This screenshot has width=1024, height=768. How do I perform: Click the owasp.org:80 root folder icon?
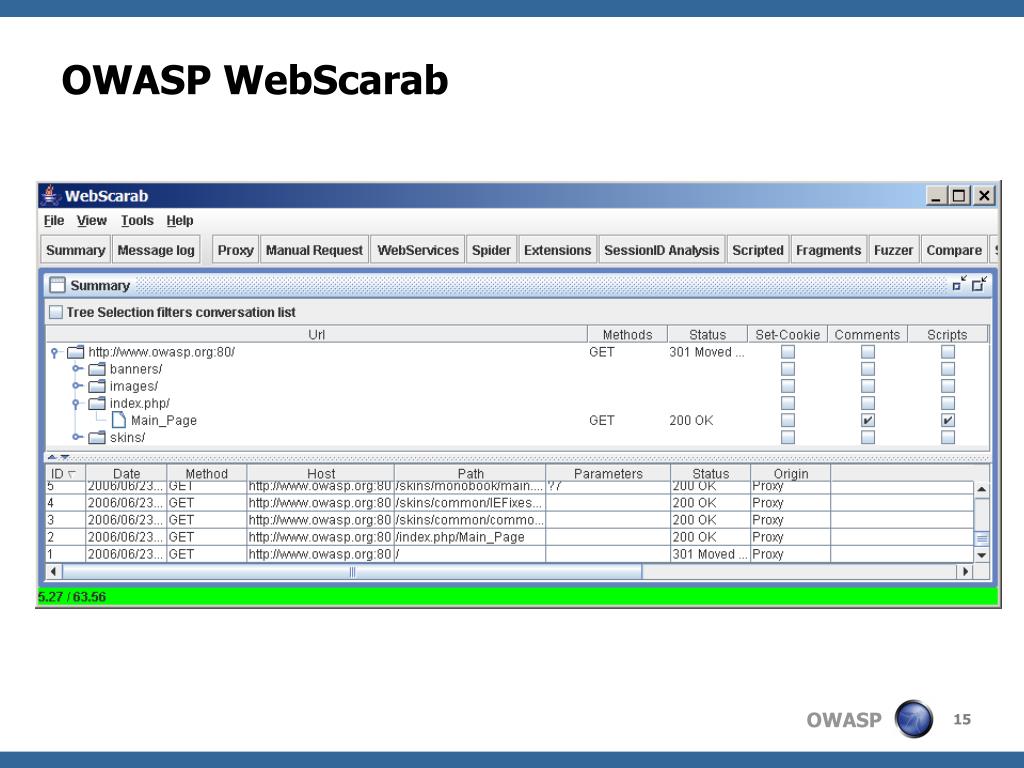(76, 352)
